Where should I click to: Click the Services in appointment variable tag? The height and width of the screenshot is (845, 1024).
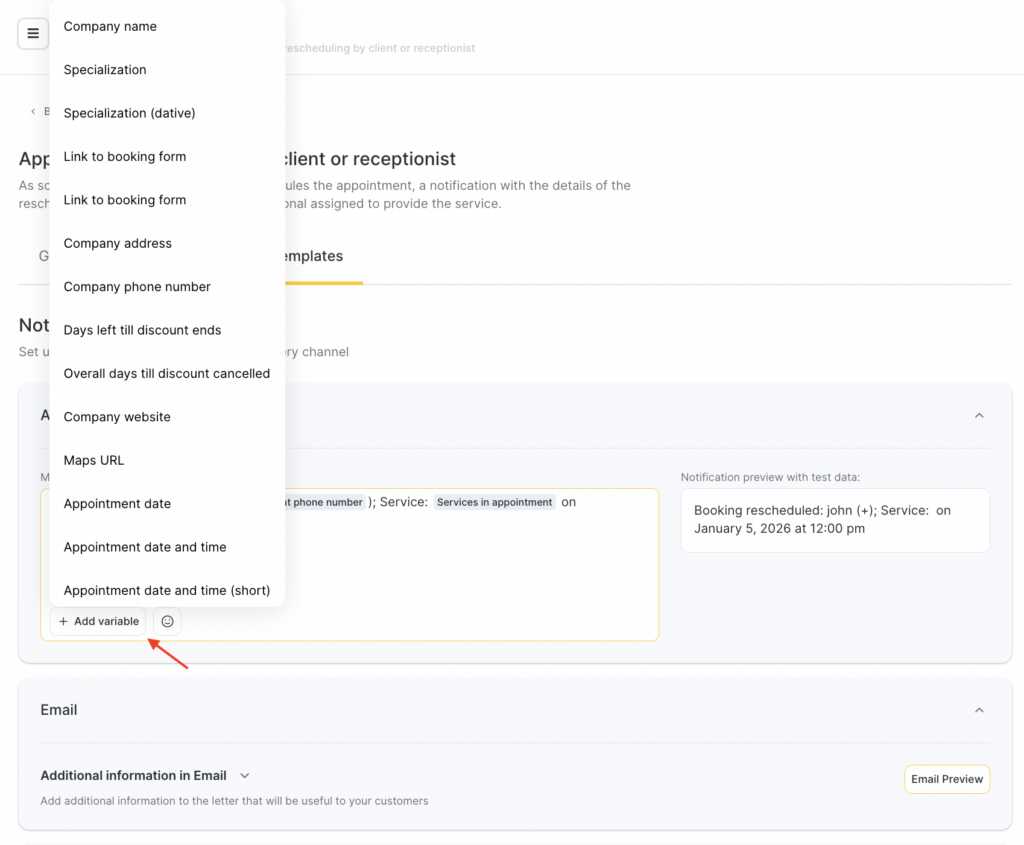494,502
